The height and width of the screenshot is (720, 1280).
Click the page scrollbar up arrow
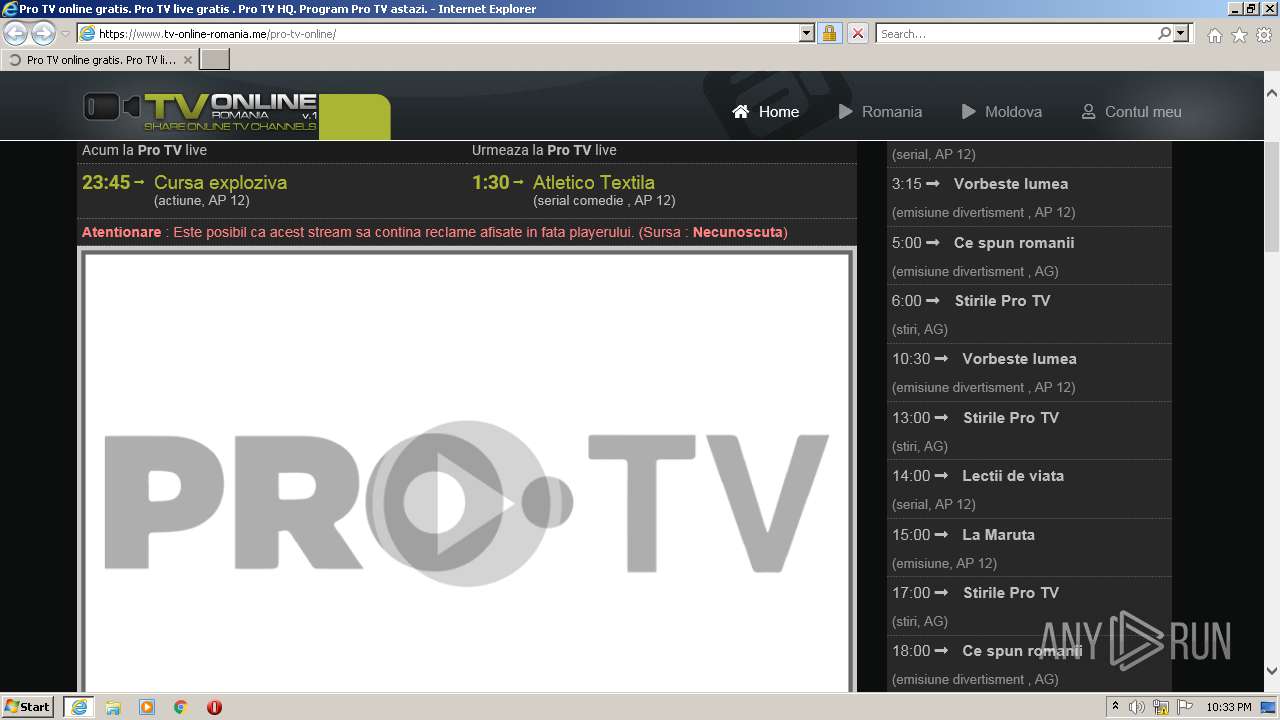point(1271,93)
